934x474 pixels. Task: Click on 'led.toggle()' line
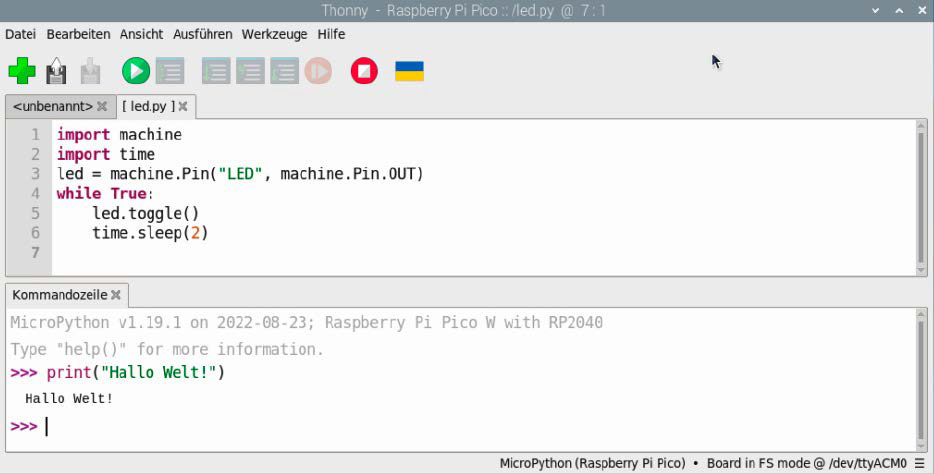[145, 213]
